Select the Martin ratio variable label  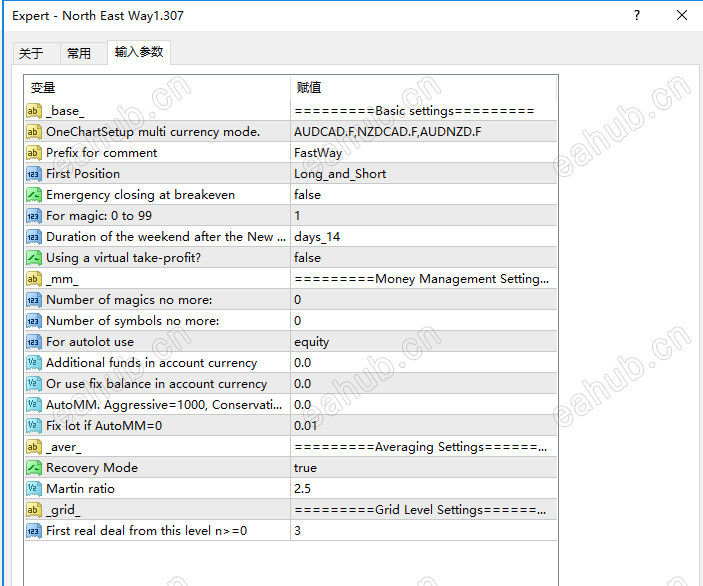click(80, 489)
